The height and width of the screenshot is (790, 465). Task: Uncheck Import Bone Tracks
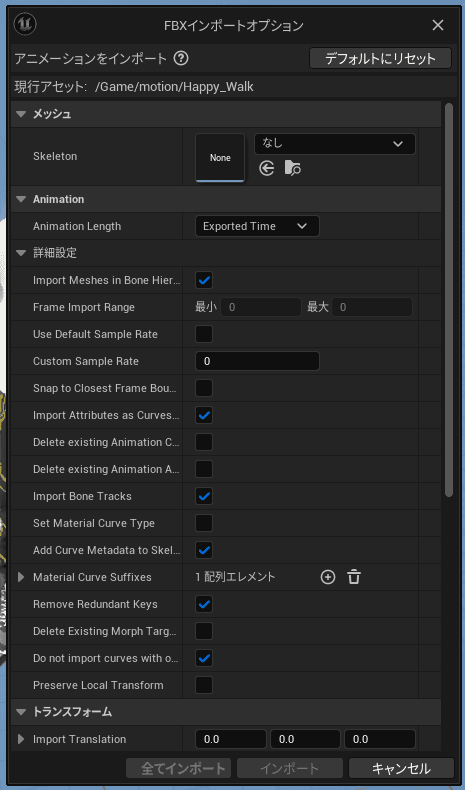tap(204, 496)
